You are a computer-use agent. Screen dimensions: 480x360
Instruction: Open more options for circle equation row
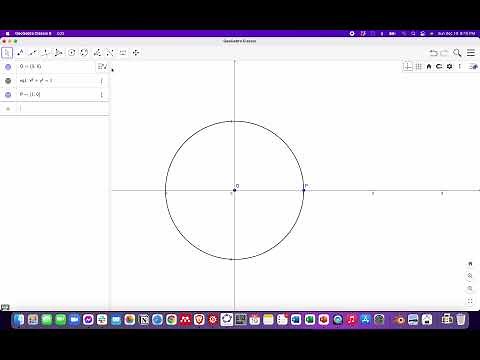102,81
